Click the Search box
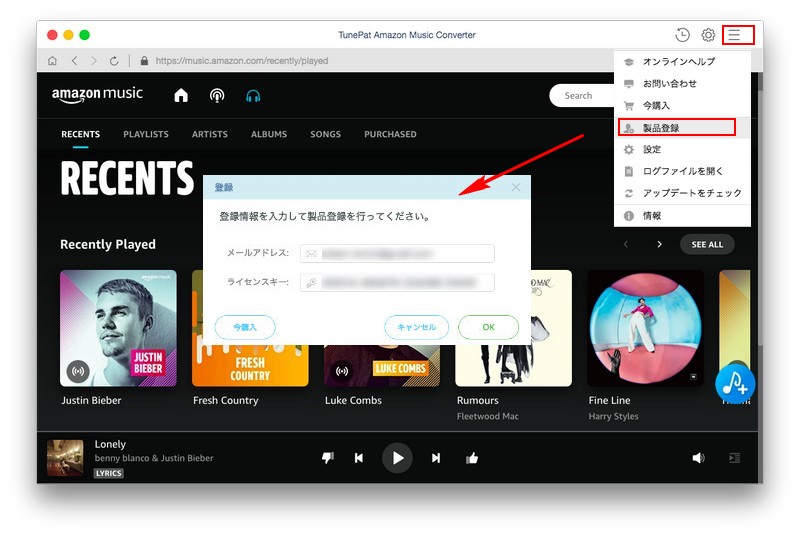This screenshot has width=800, height=536. coord(582,95)
